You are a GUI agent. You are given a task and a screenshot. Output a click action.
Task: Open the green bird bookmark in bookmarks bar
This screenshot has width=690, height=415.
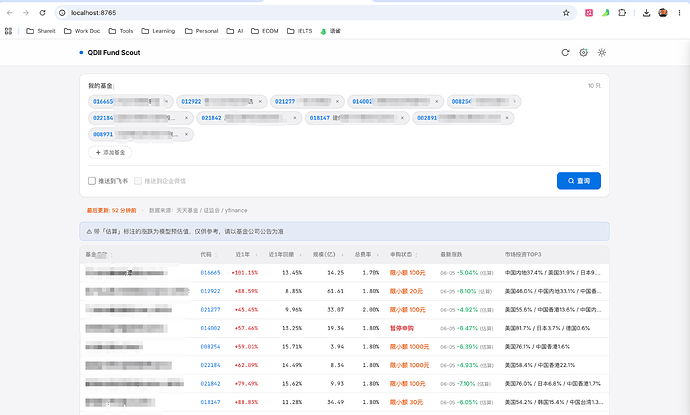pos(330,31)
